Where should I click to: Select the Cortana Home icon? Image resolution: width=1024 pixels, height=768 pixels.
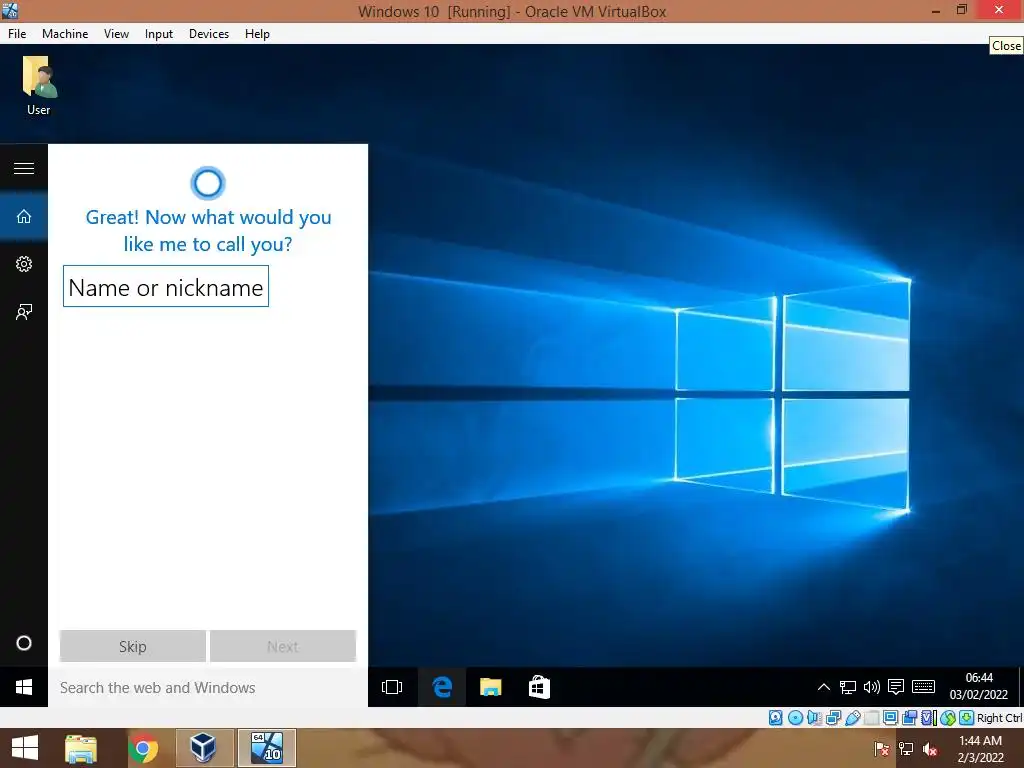point(24,216)
